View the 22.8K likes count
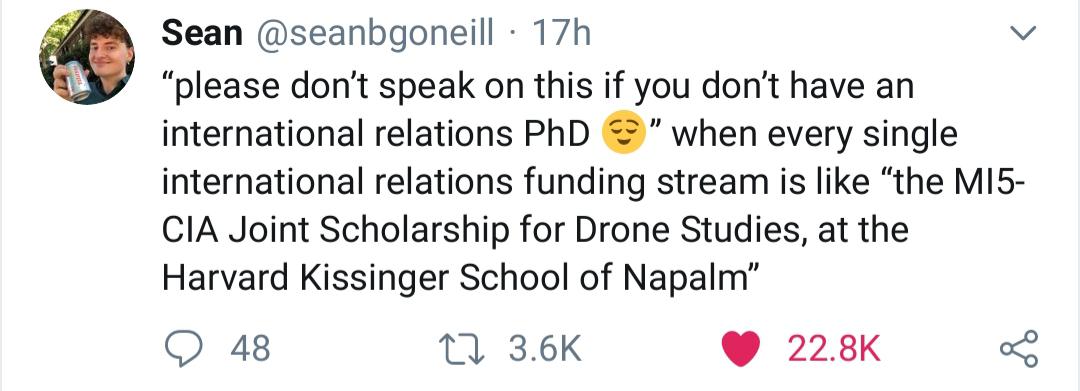 point(834,348)
